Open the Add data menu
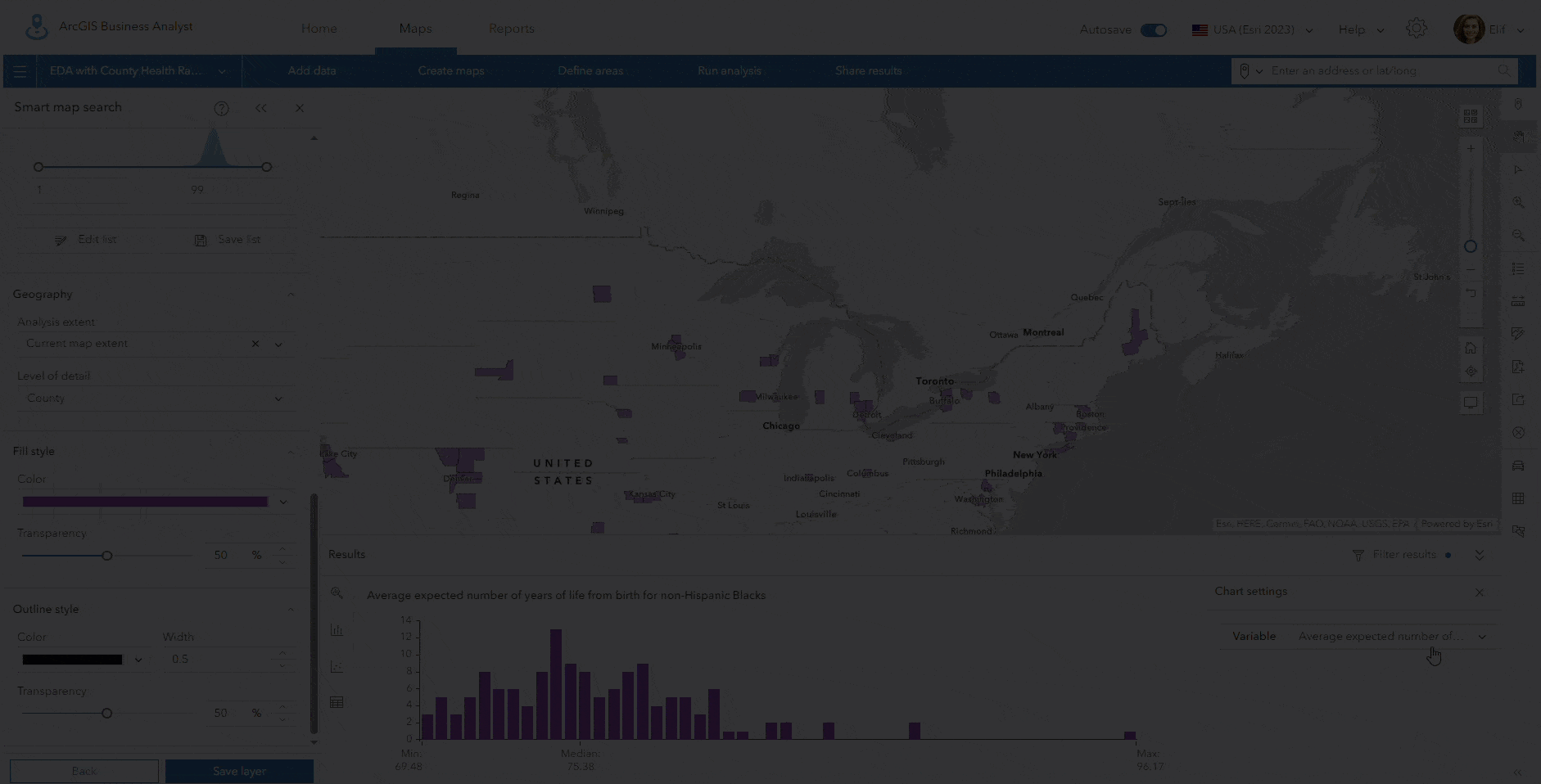The image size is (1541, 784). pyautogui.click(x=312, y=71)
